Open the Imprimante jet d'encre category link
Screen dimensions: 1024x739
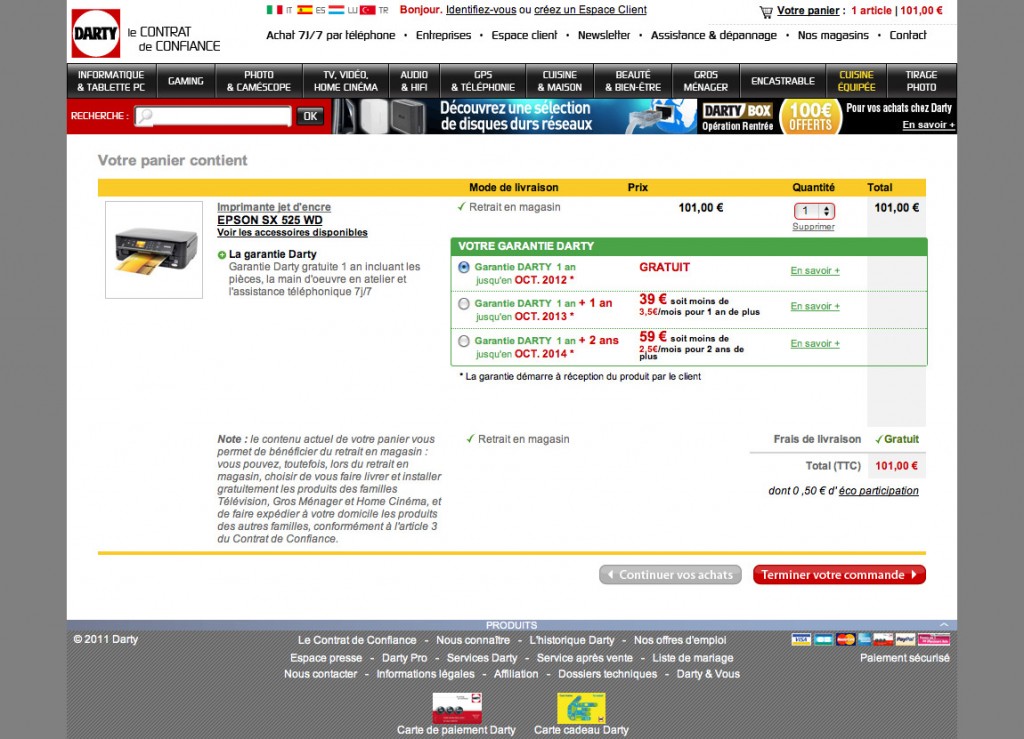pyautogui.click(x=274, y=207)
